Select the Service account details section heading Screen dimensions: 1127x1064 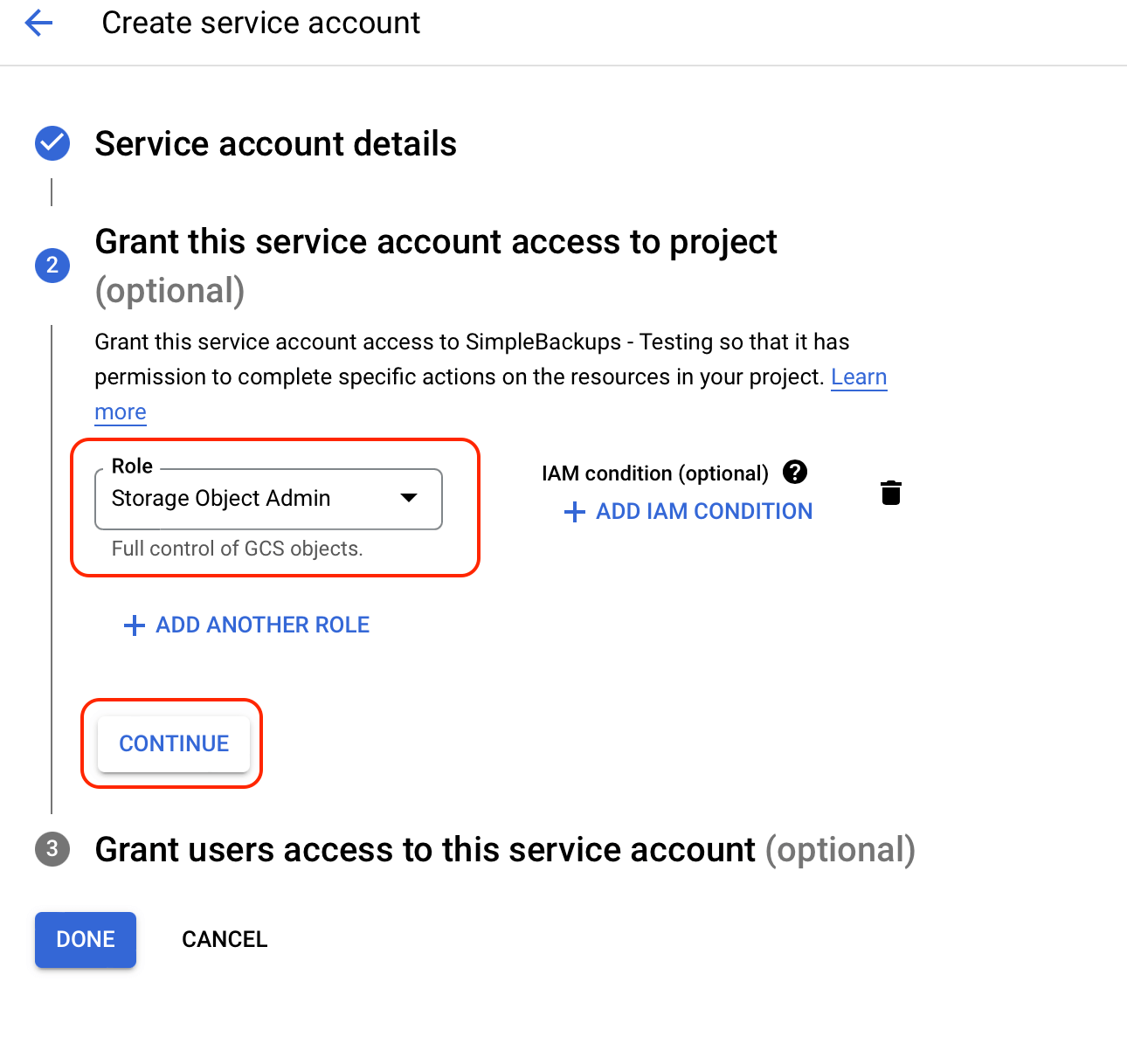pos(275,143)
